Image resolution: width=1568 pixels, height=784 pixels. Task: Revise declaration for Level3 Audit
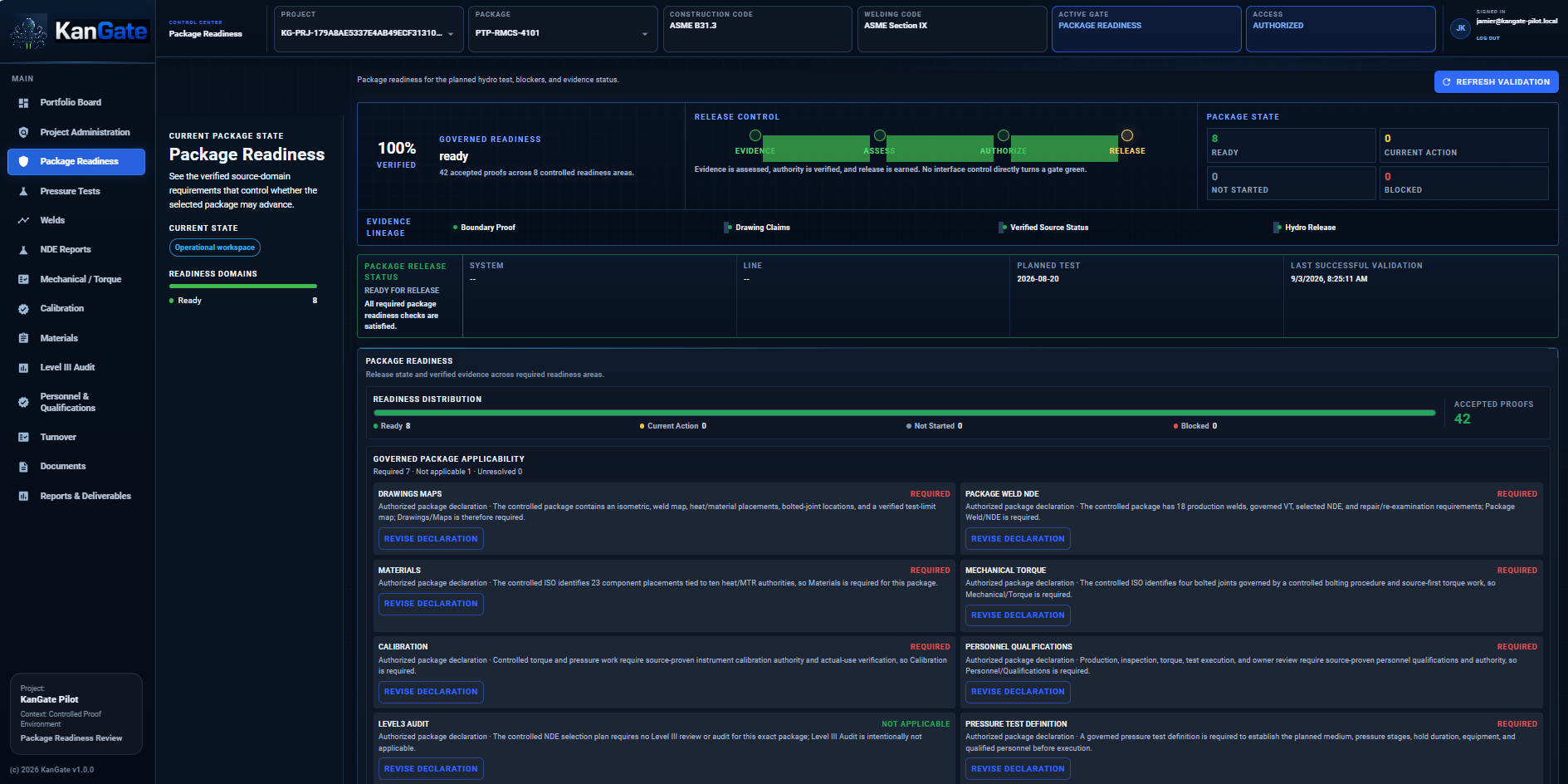coord(431,769)
